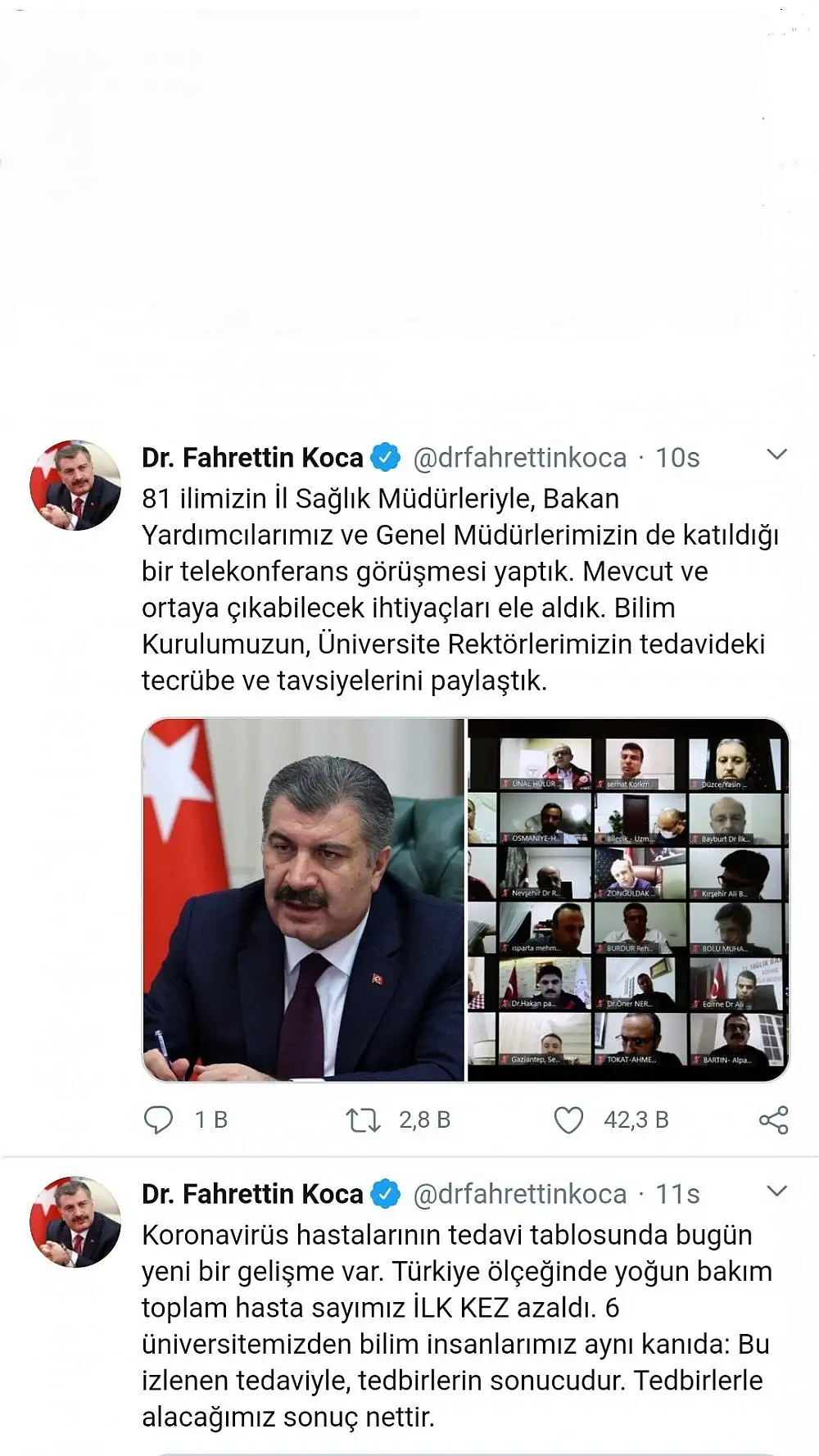Open Dr. Fahrettin Koca name on second tweet
This screenshot has width=819, height=1456.
252,1194
